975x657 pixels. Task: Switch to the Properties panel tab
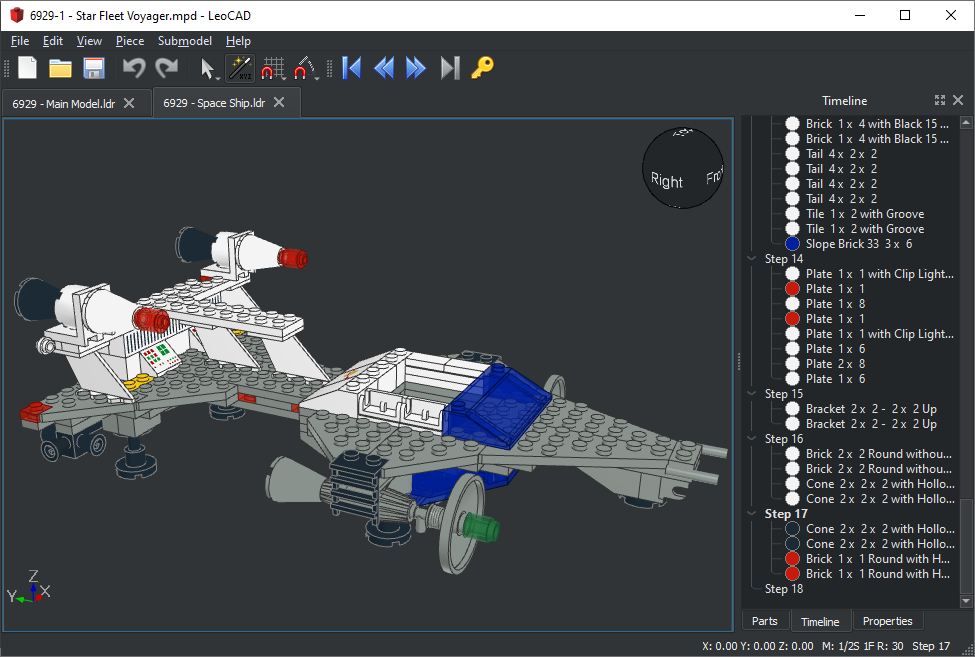[x=887, y=621]
